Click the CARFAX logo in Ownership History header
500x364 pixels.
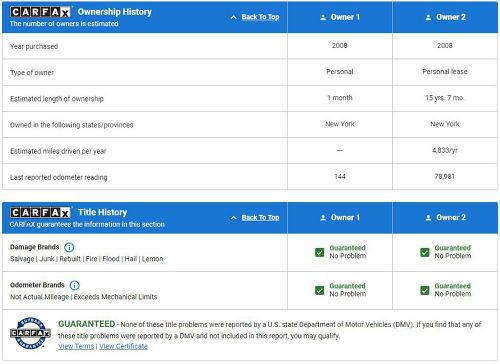point(40,12)
